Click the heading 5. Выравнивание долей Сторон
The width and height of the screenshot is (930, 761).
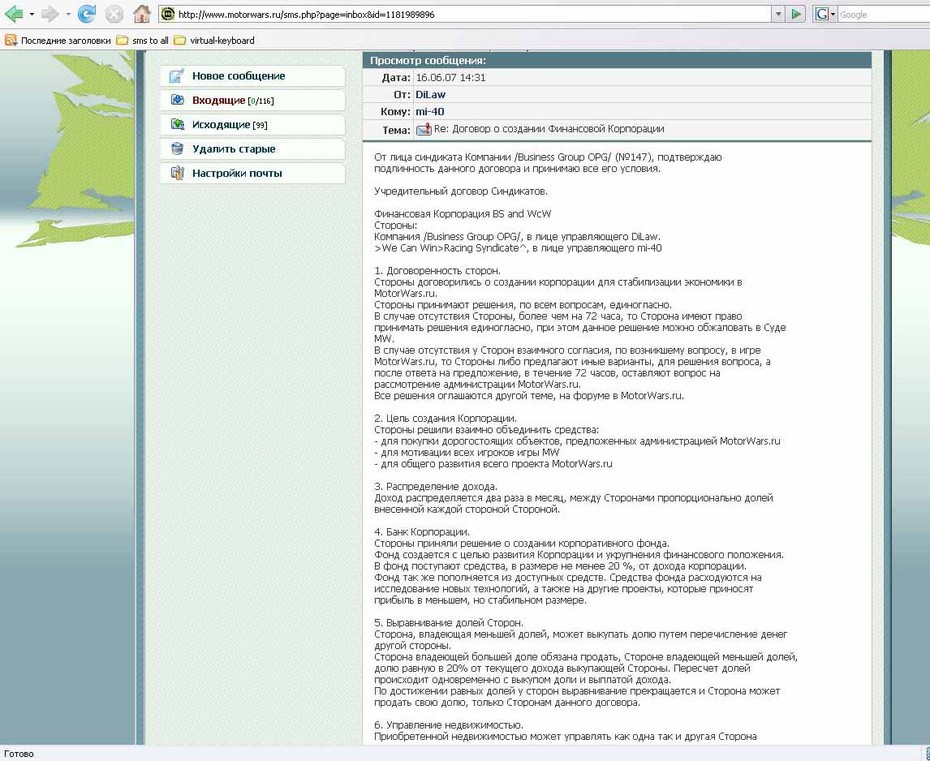tap(449, 623)
